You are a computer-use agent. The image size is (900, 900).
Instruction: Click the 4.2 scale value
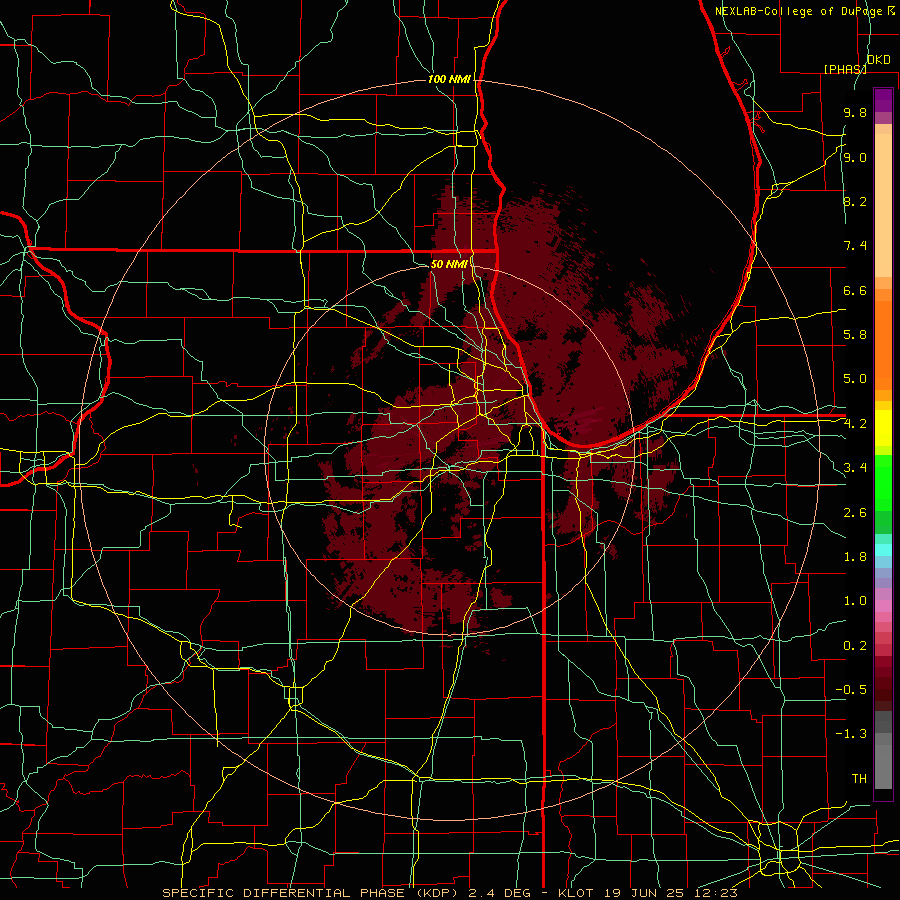(x=855, y=424)
